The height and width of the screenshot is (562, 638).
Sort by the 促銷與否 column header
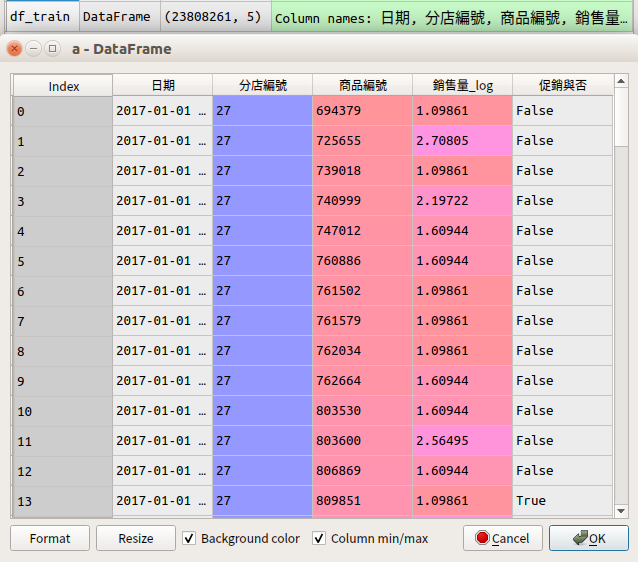pyautogui.click(x=563, y=85)
